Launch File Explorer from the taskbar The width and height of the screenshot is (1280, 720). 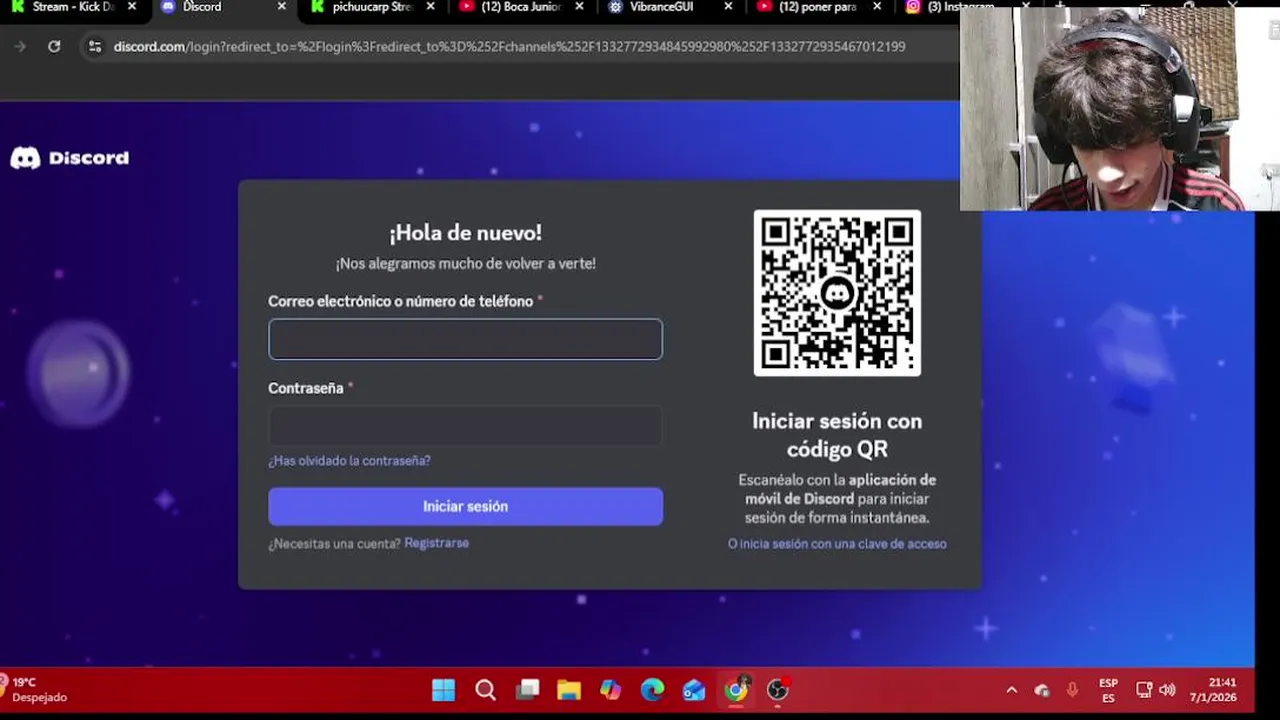(569, 689)
